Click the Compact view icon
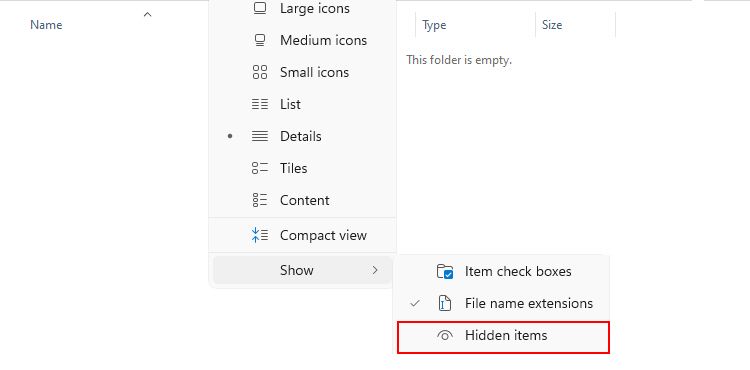 (x=260, y=235)
